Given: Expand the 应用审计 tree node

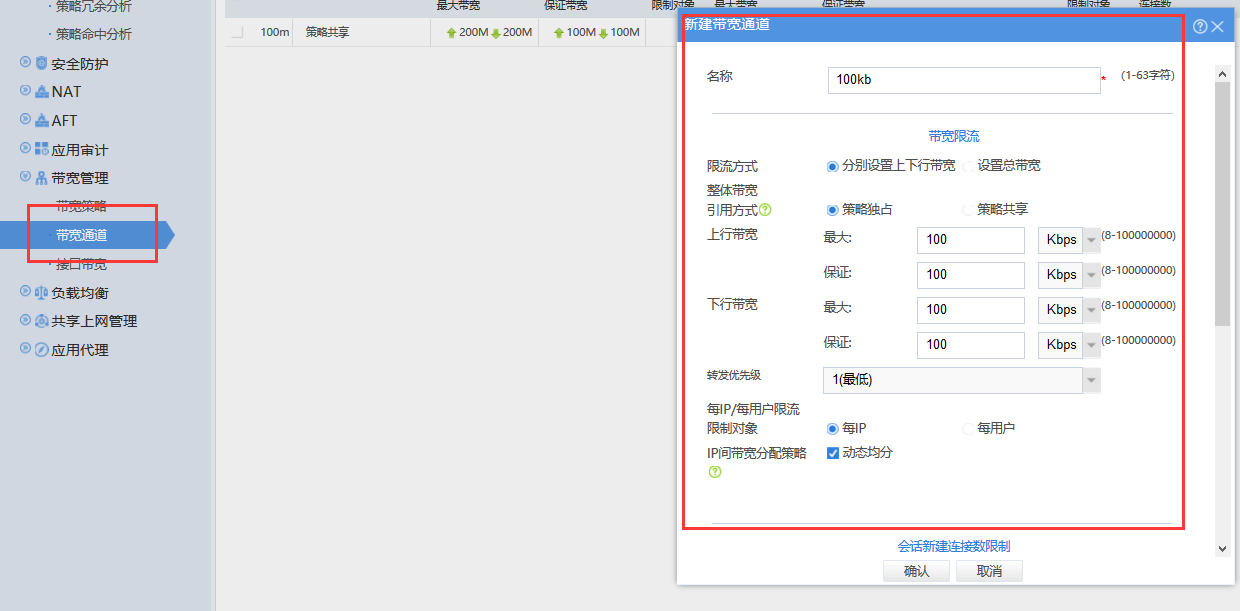Looking at the screenshot, I should tap(26, 149).
